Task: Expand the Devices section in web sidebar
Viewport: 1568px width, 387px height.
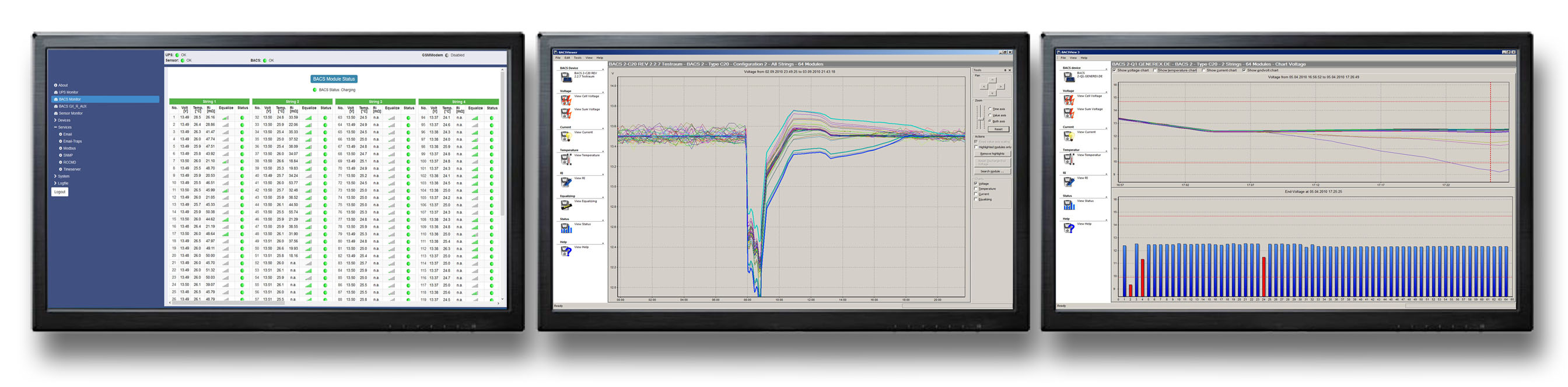Action: pyautogui.click(x=55, y=120)
